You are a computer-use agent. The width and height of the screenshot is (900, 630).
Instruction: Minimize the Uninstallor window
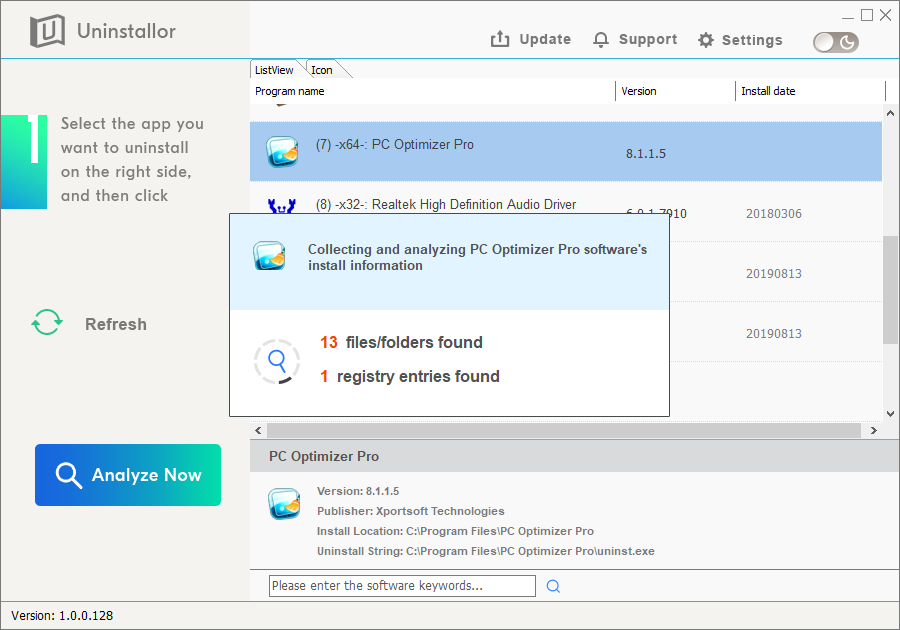point(848,16)
